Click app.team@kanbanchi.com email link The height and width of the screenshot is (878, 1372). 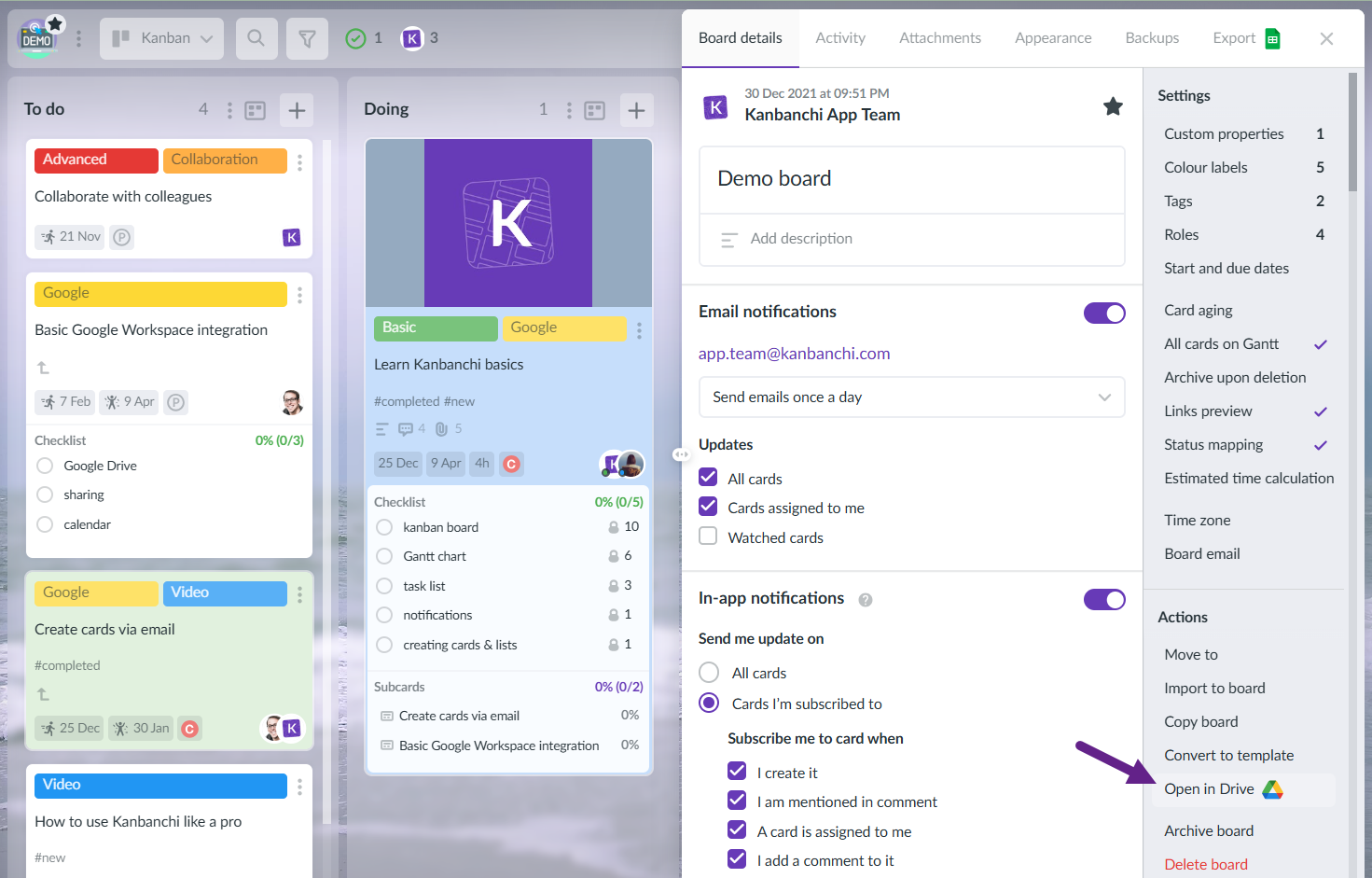(x=794, y=354)
